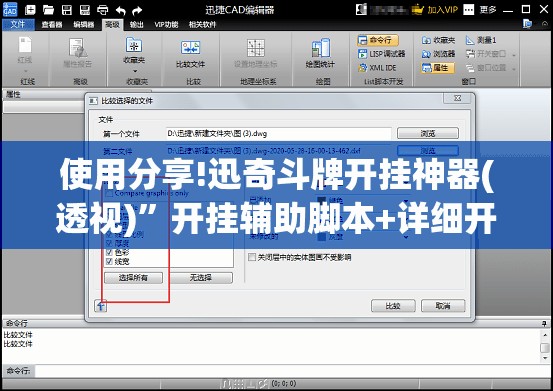
Task: Click the 命令行 command input field
Action: tap(292, 371)
